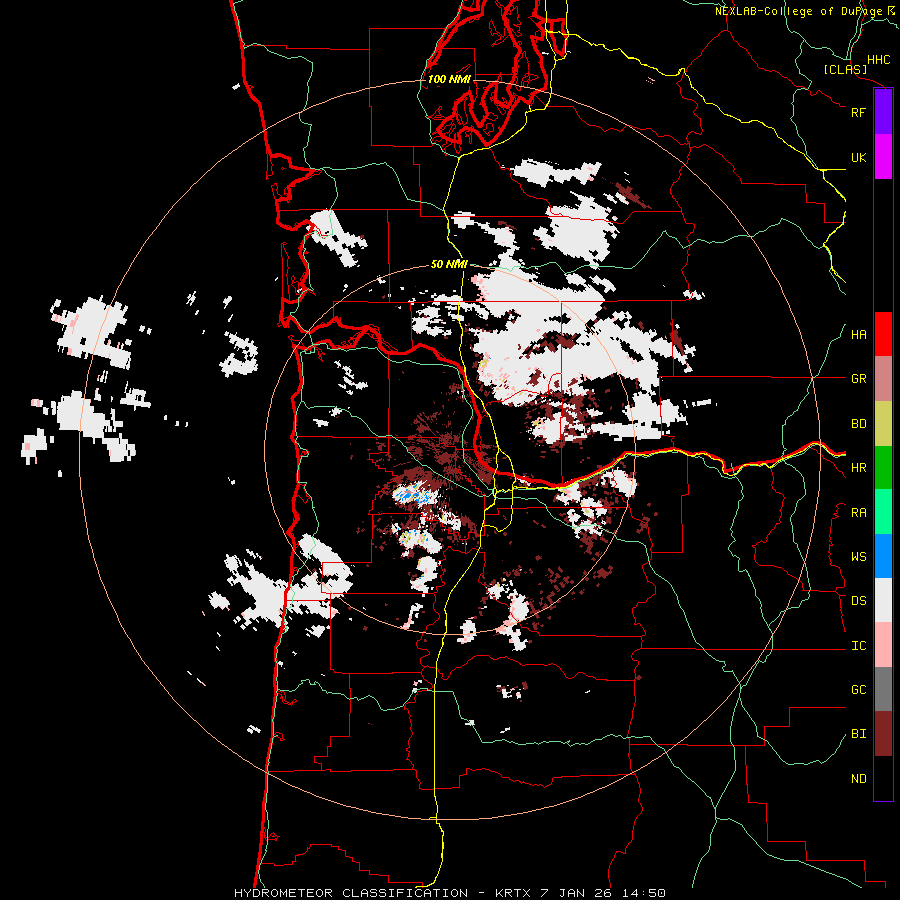900x900 pixels.
Task: Click the BI legend label
Action: pos(859,734)
